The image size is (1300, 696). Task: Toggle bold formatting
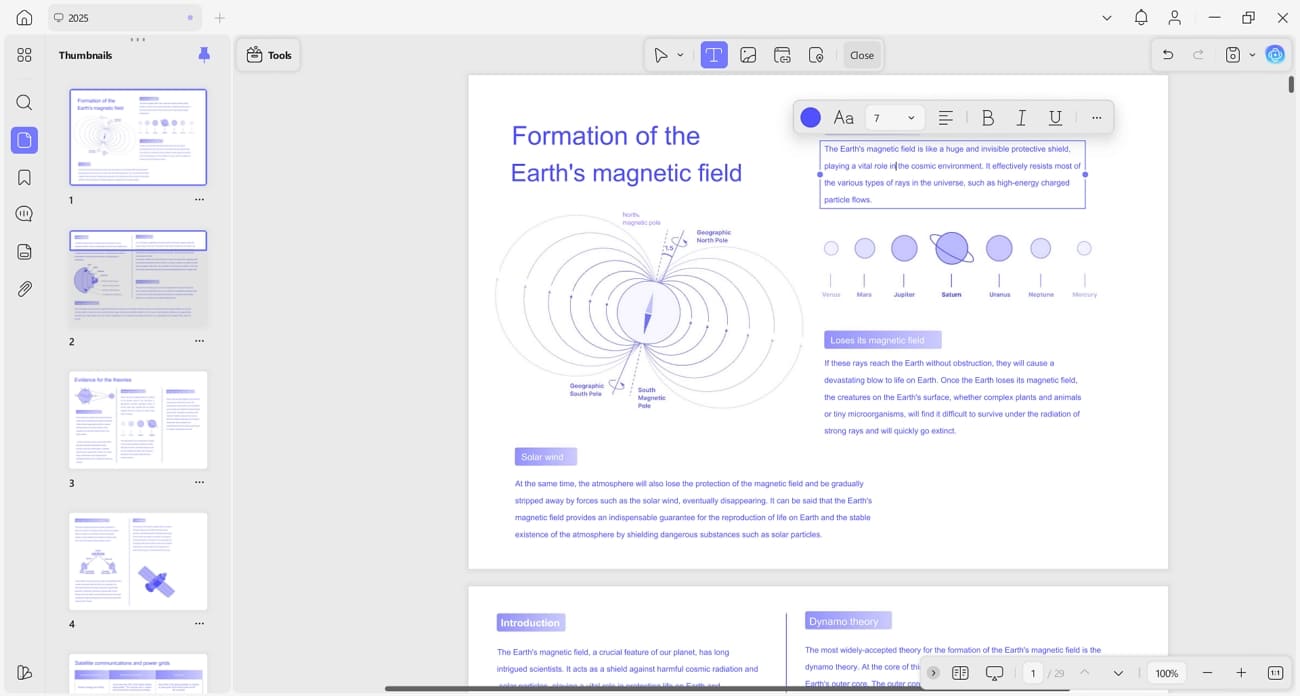click(x=987, y=118)
